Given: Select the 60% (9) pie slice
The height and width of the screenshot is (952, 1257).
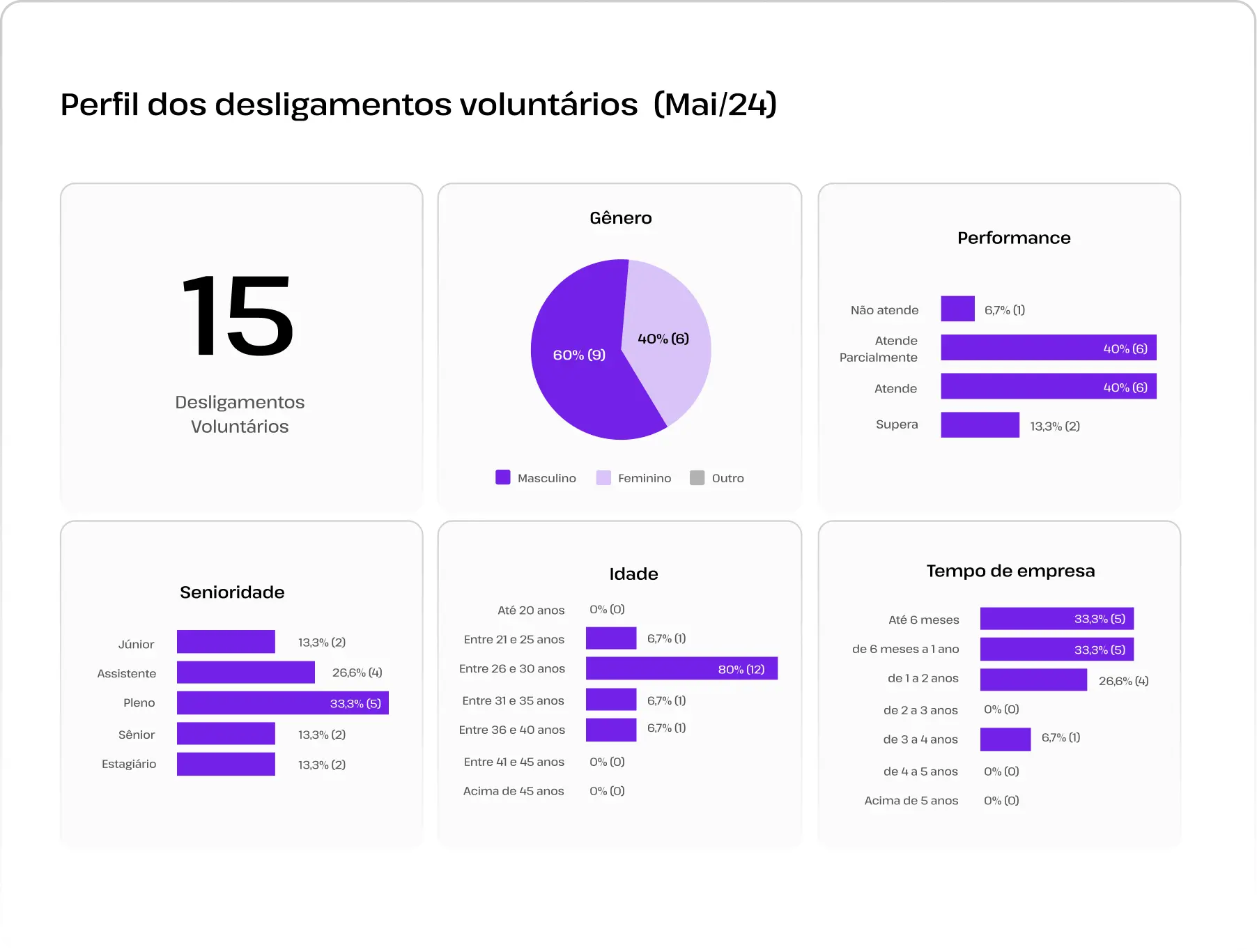Looking at the screenshot, I should click(x=578, y=355).
